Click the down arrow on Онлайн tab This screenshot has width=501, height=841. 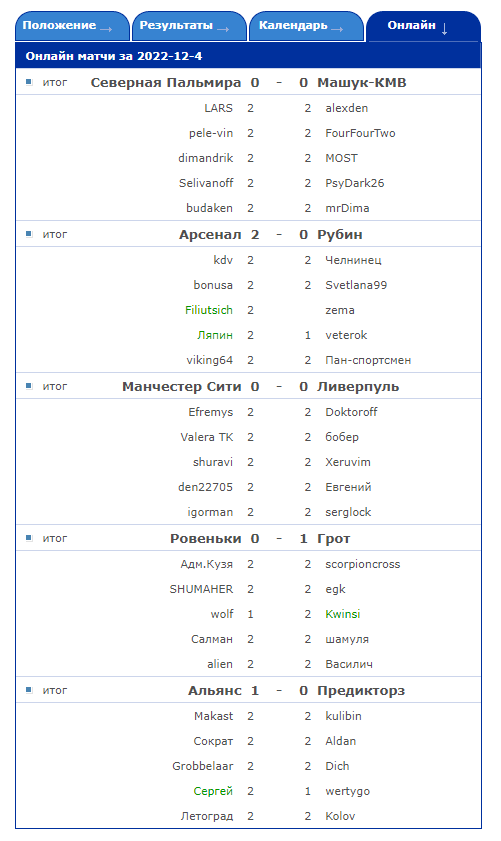(444, 29)
